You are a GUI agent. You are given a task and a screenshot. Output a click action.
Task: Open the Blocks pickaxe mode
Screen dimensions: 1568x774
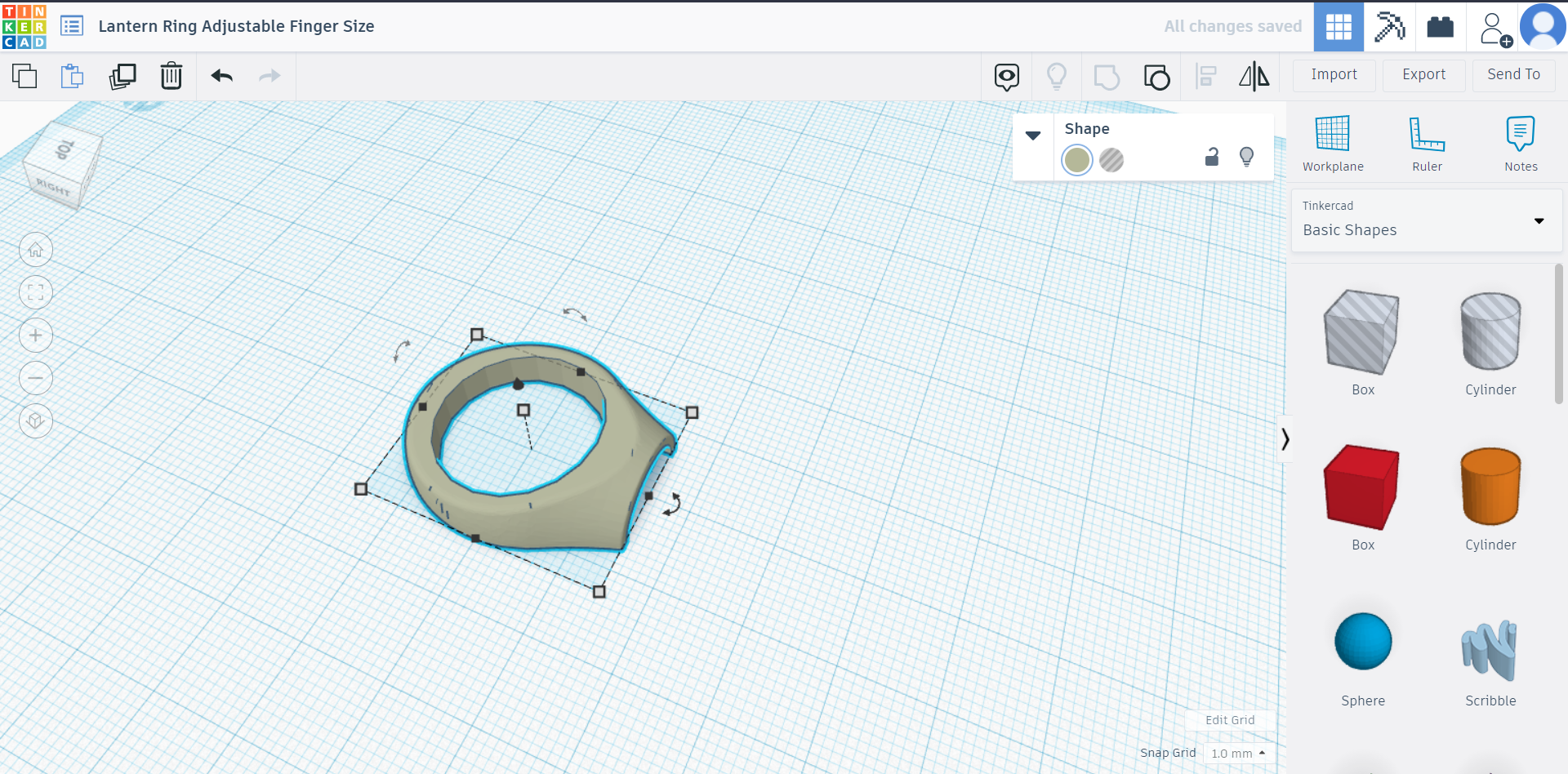(1389, 27)
